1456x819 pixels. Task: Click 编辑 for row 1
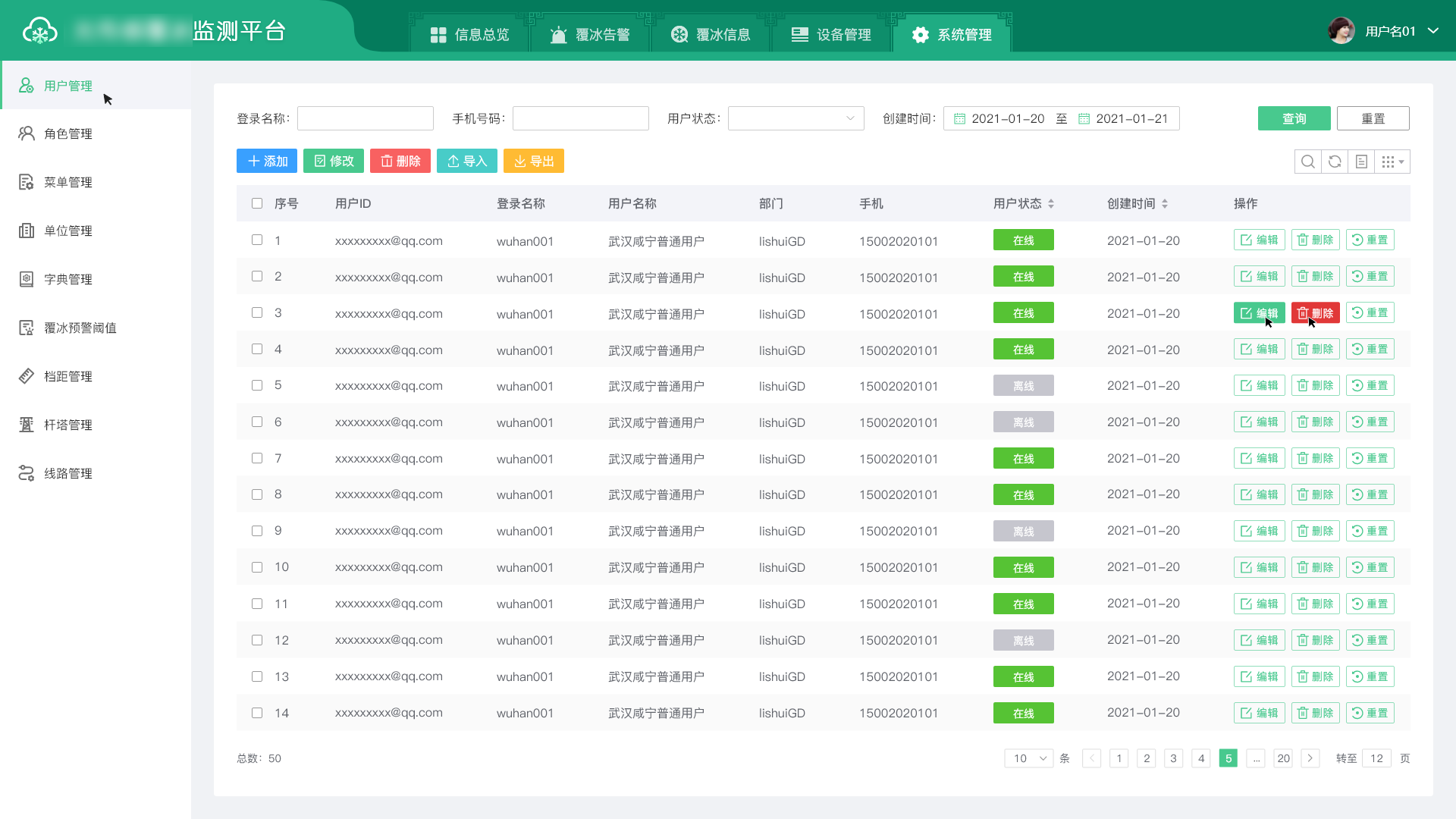click(x=1260, y=240)
